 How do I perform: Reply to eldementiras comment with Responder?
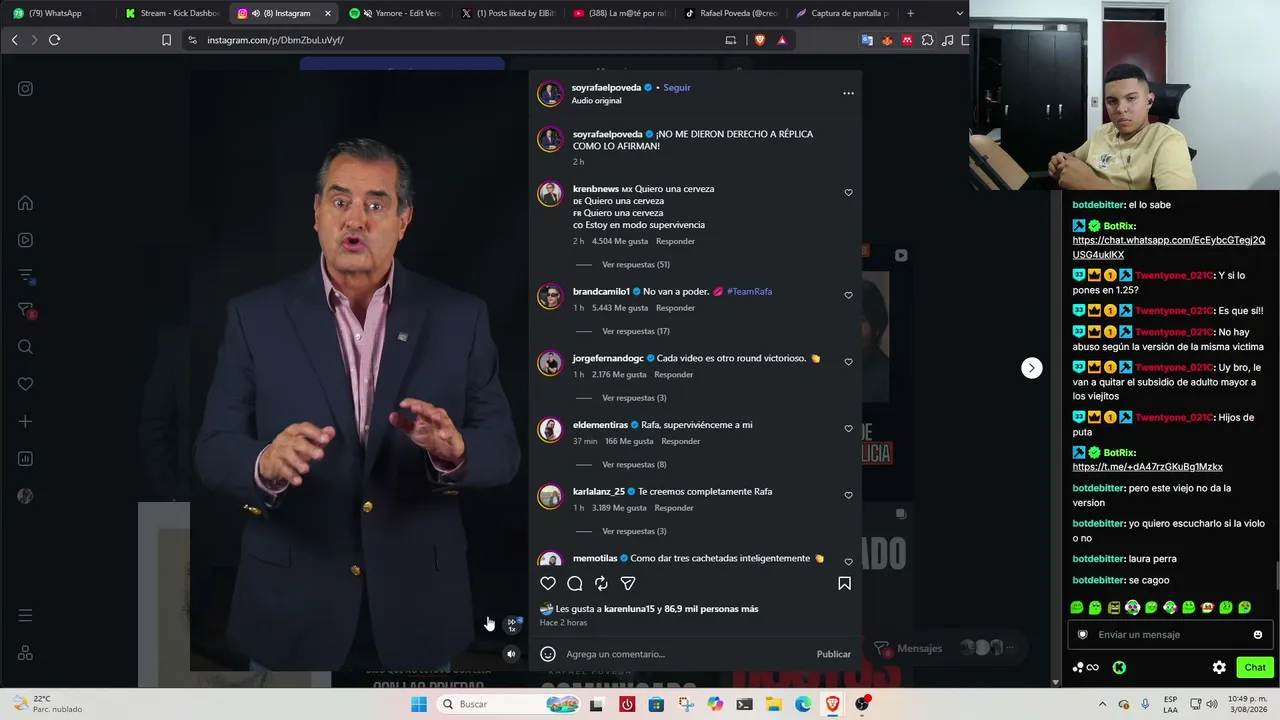tap(681, 441)
